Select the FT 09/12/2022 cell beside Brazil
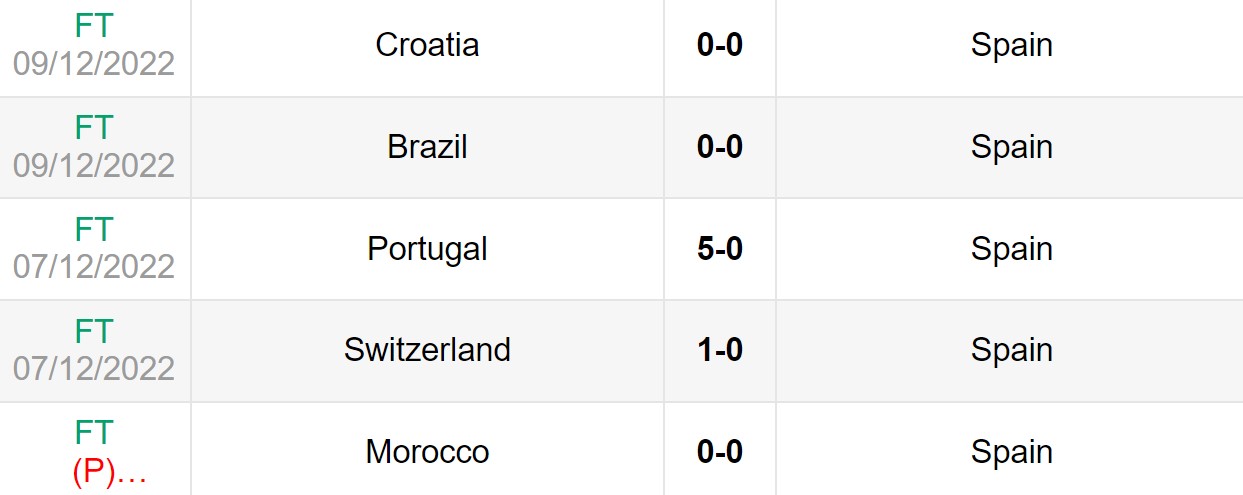Viewport: 1243px width, 495px height. tap(94, 146)
